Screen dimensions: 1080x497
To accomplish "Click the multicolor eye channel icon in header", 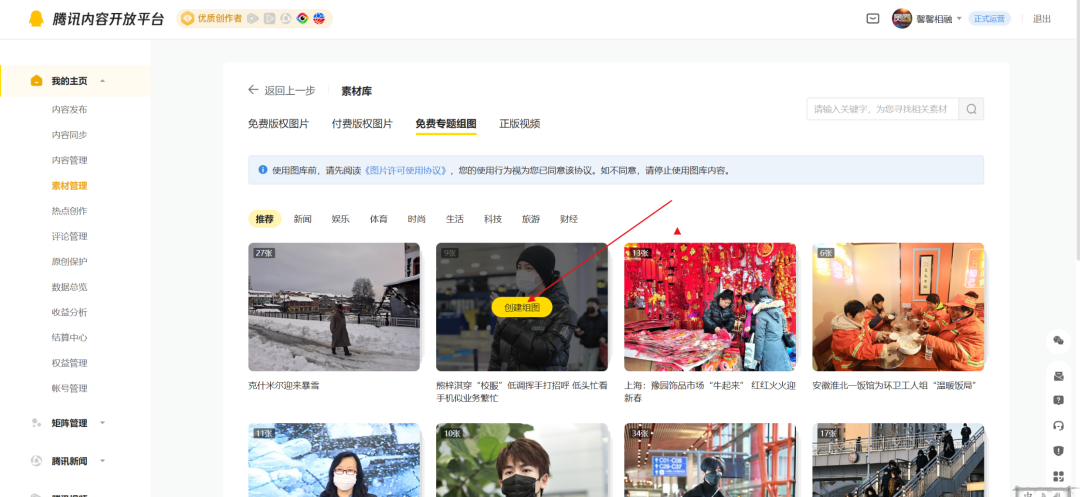I will 302,19.
